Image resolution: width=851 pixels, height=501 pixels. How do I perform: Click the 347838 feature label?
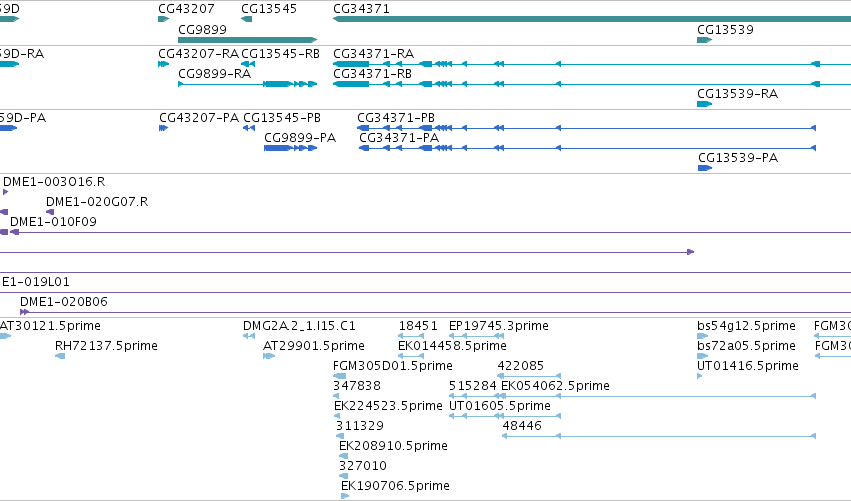click(357, 386)
